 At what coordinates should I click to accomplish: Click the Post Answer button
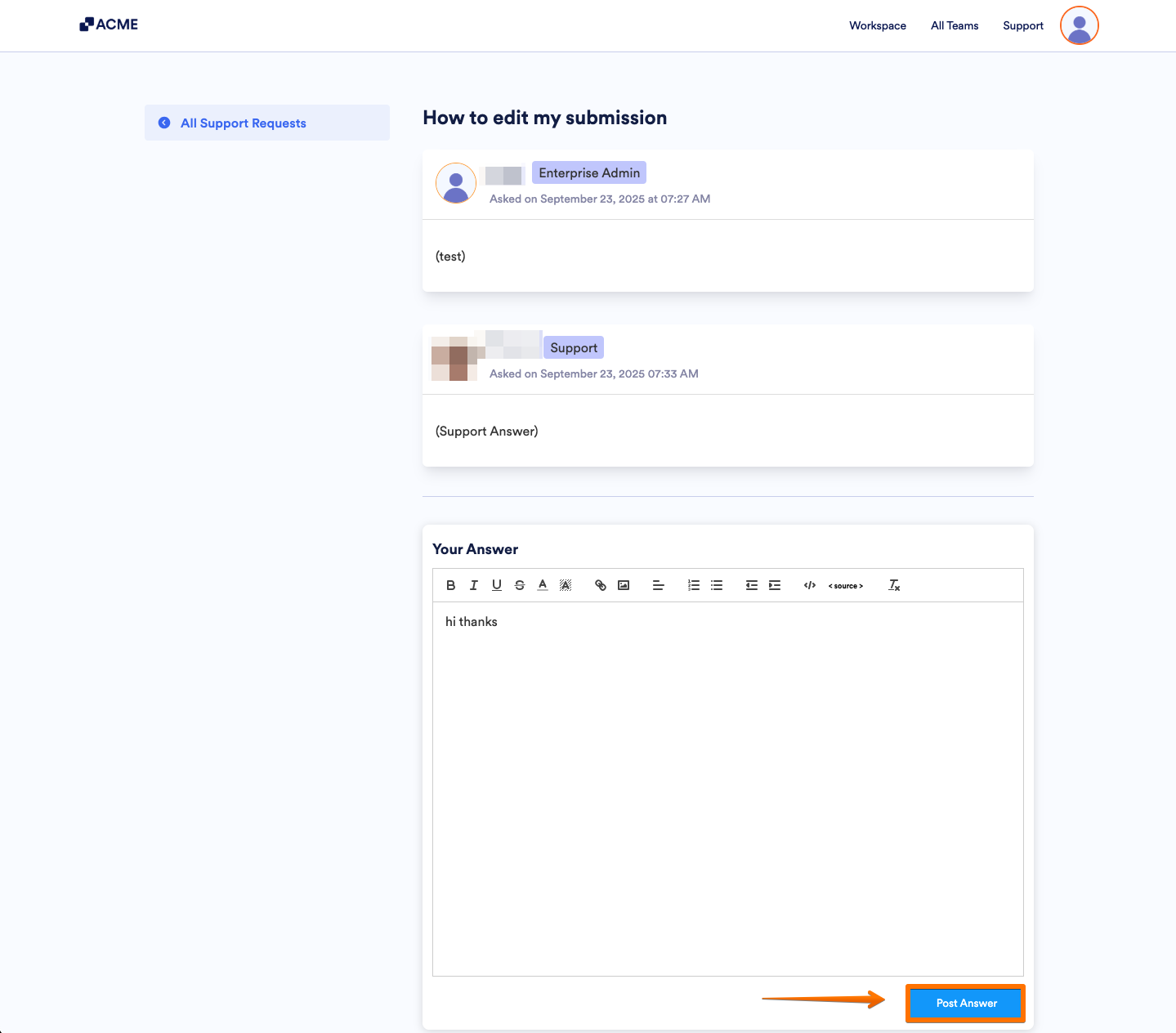[965, 1003]
